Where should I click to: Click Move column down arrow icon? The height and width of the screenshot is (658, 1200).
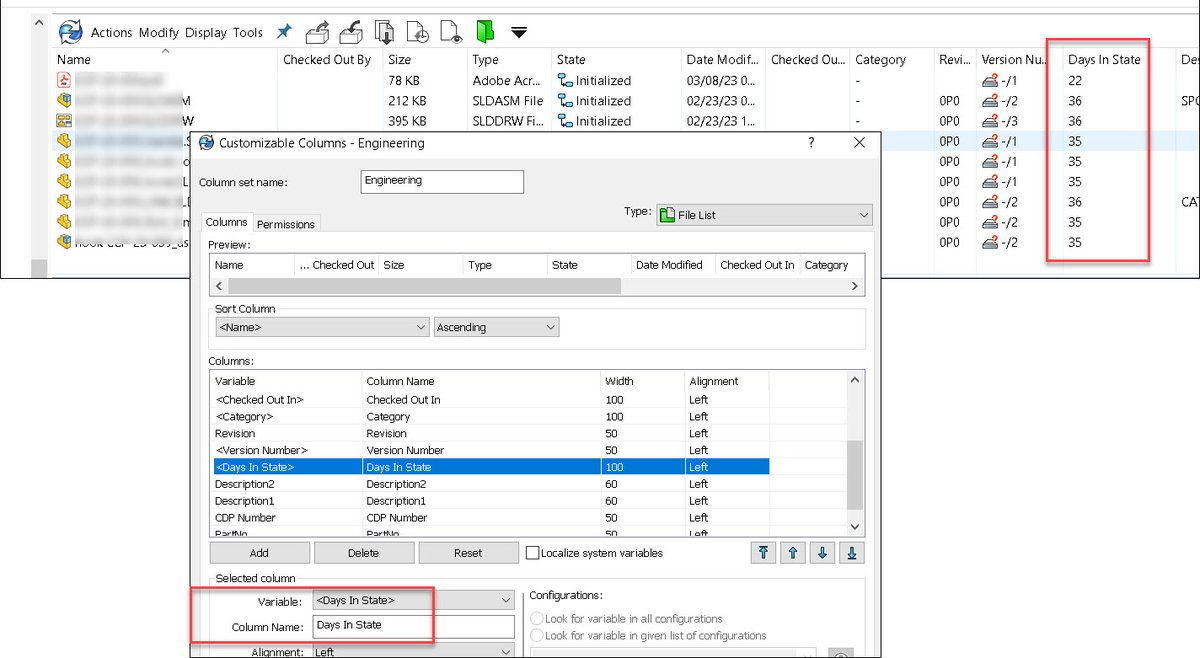(822, 552)
